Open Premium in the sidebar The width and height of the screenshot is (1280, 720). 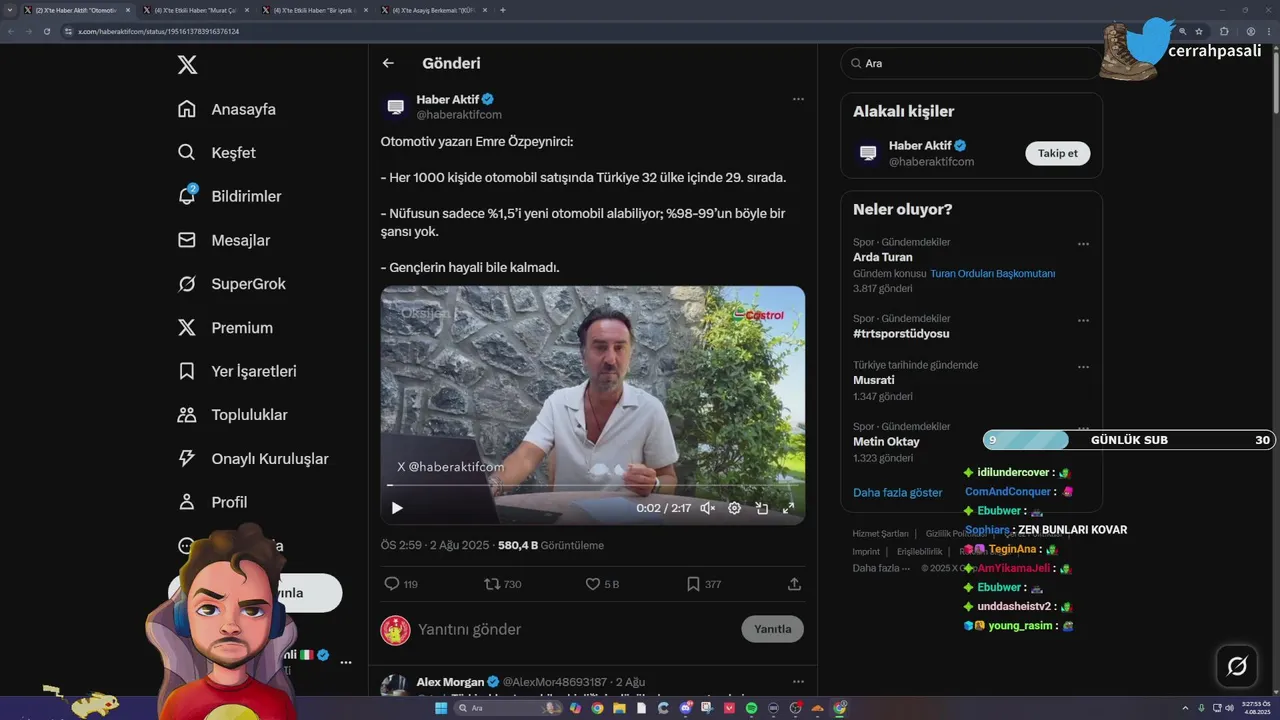click(x=225, y=327)
